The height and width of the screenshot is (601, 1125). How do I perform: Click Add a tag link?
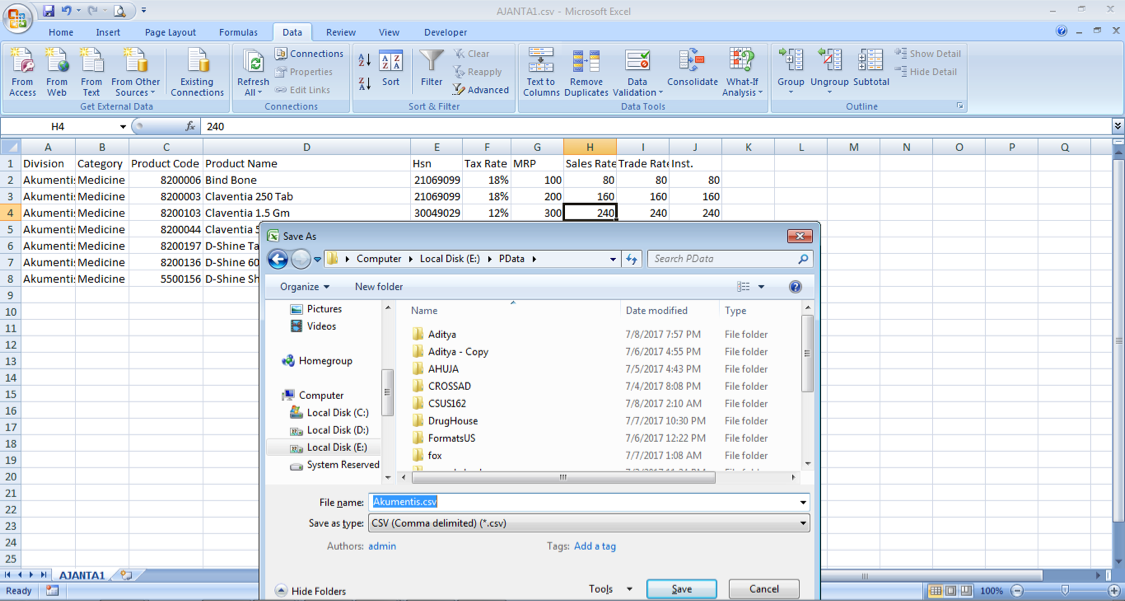point(595,546)
